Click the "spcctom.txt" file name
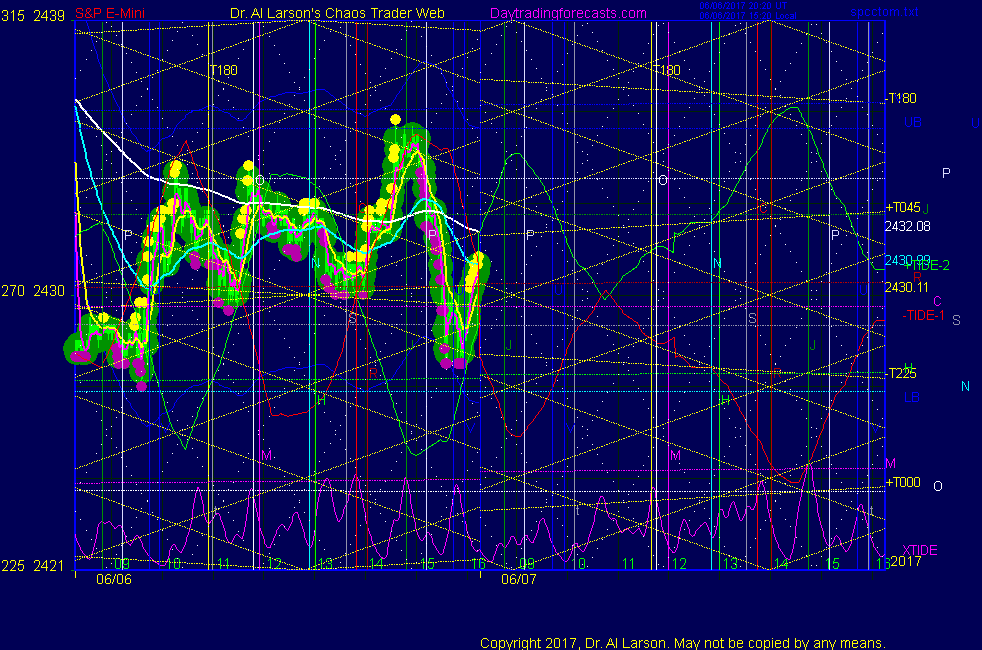The width and height of the screenshot is (982, 650). pyautogui.click(x=884, y=12)
